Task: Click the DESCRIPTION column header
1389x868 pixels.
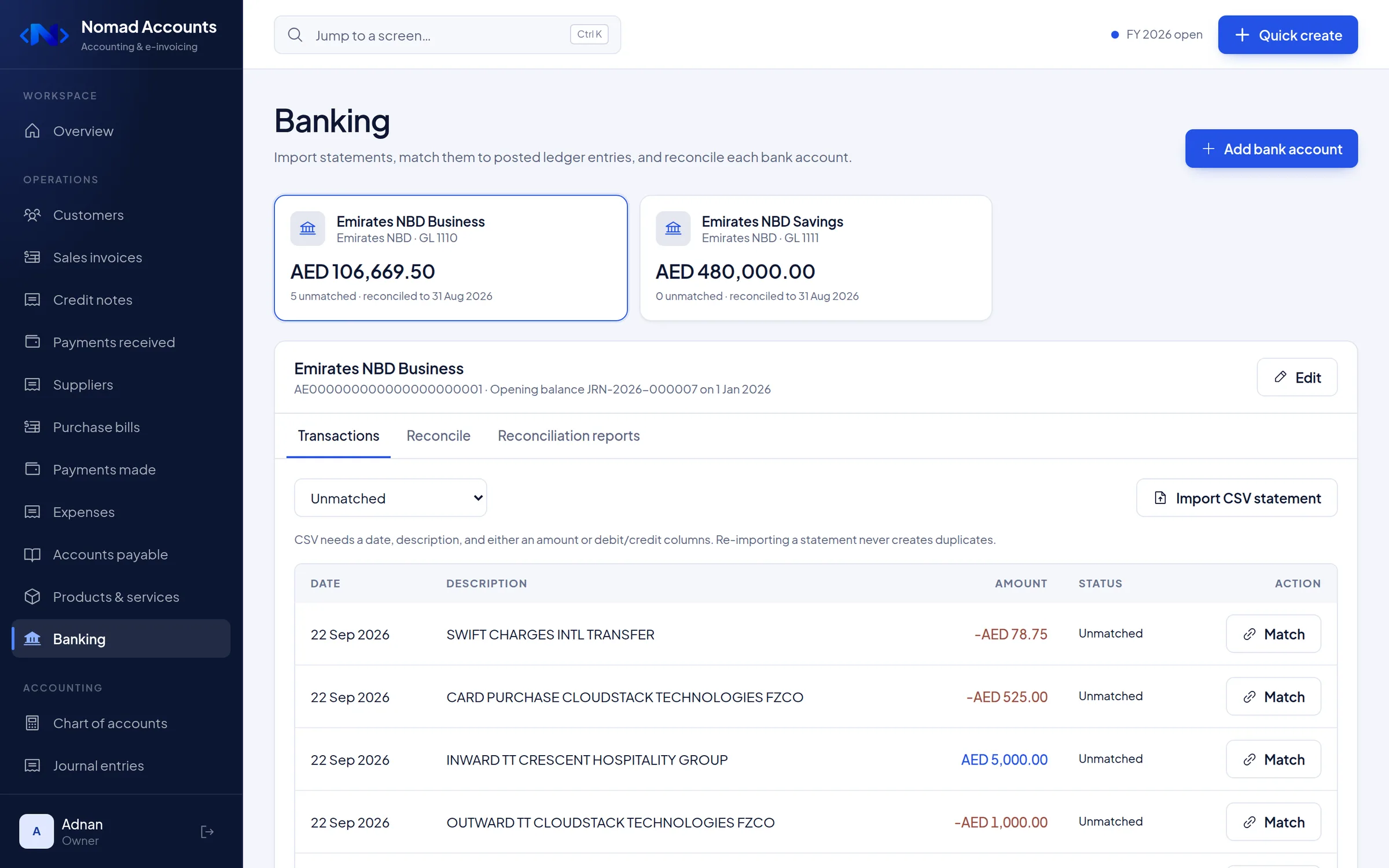Action: (x=487, y=583)
